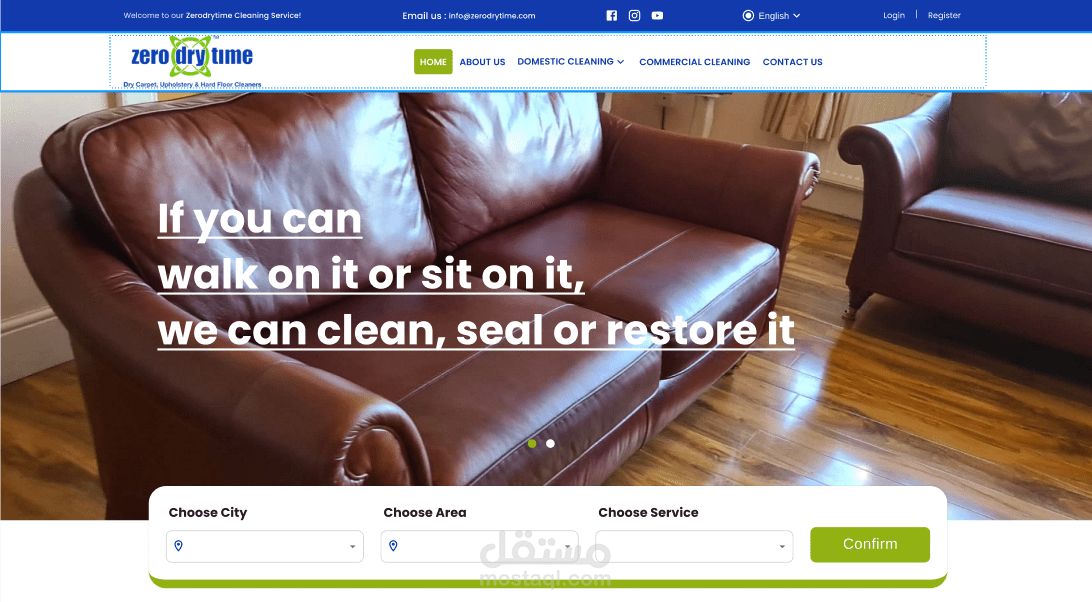The width and height of the screenshot is (1092, 602).
Task: Open the Commercial Cleaning page
Action: click(x=694, y=62)
